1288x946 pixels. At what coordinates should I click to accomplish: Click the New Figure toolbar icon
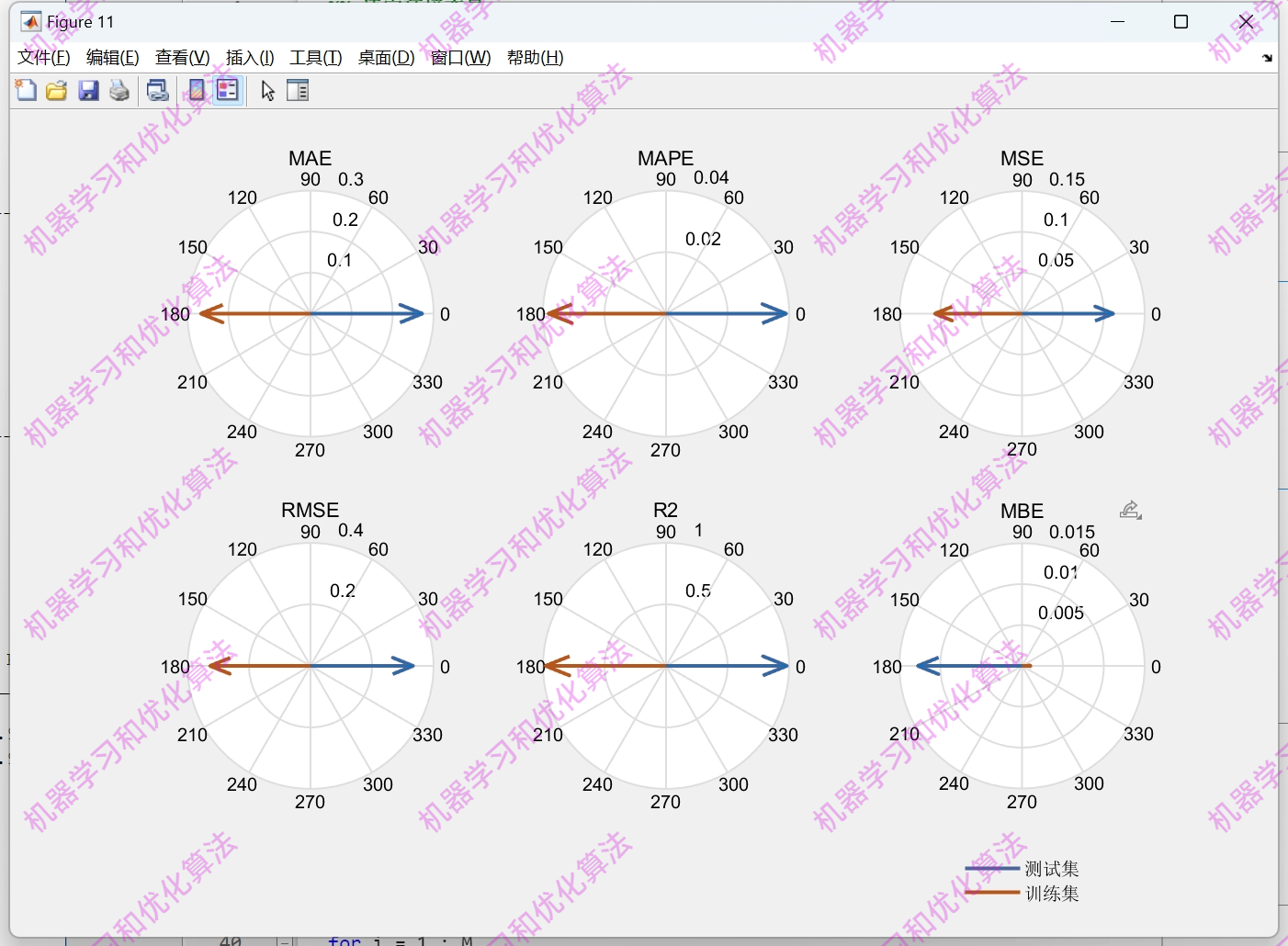click(26, 90)
